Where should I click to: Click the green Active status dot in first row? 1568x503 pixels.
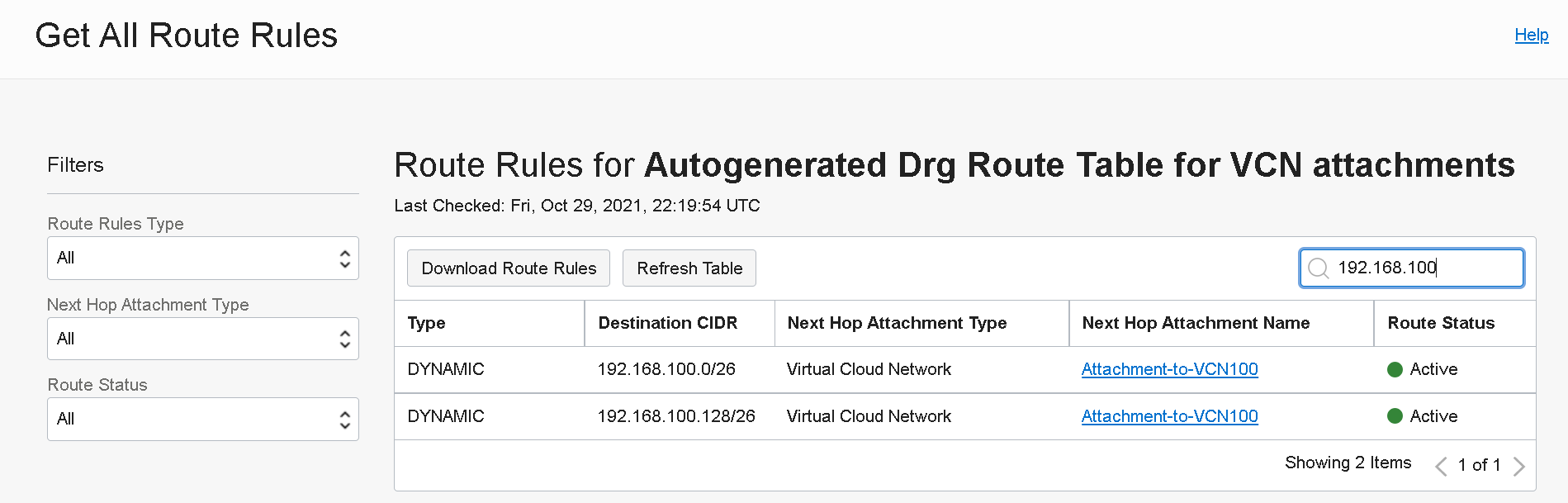[1395, 369]
